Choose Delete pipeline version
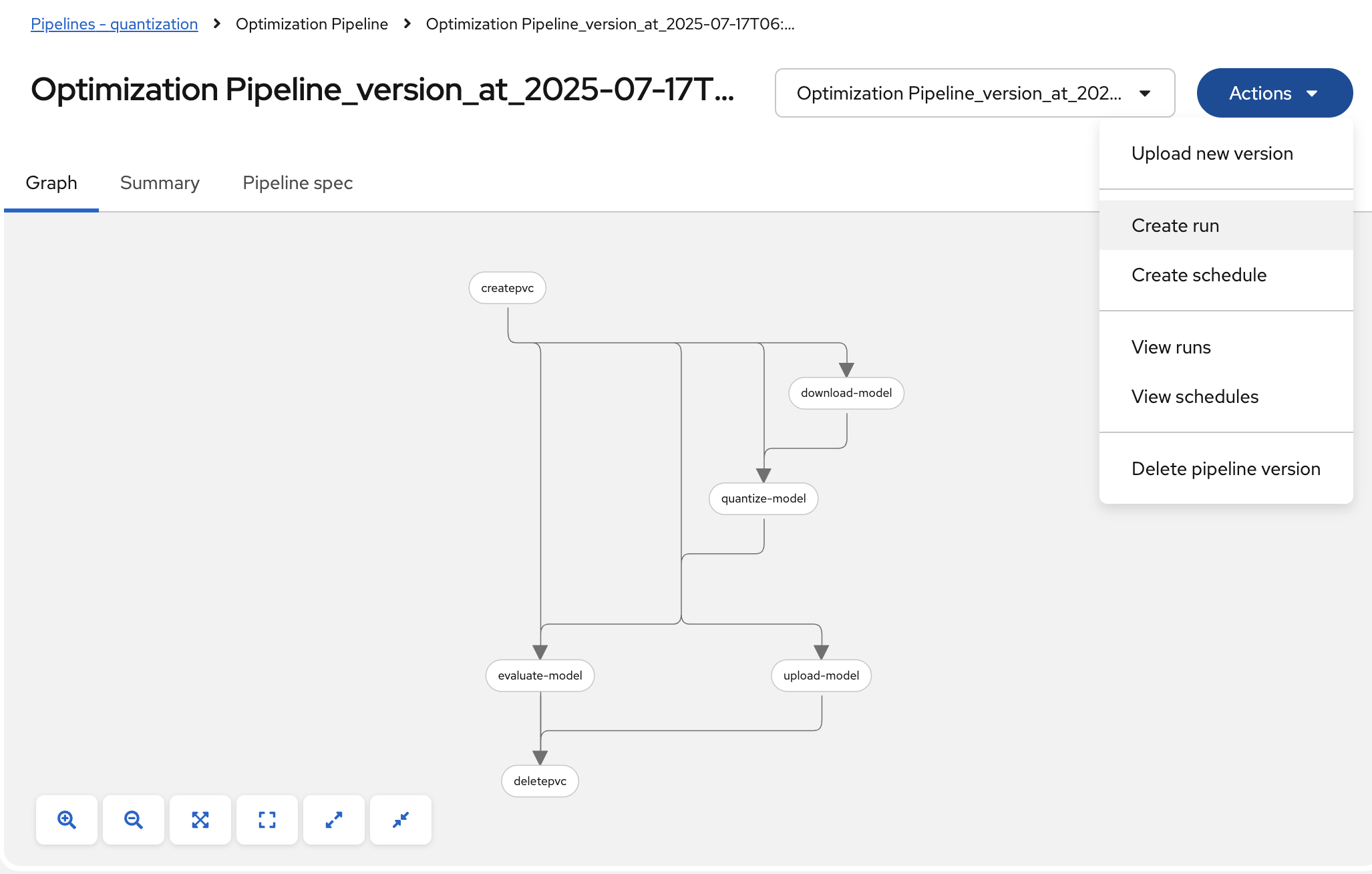This screenshot has height=874, width=1372. click(x=1226, y=469)
